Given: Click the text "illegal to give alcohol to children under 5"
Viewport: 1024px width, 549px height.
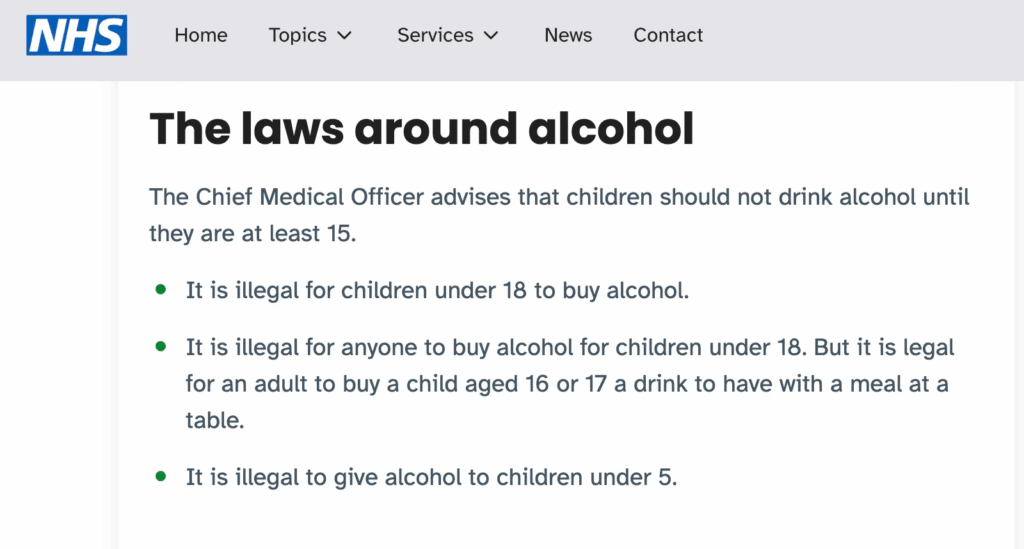Looking at the screenshot, I should click(431, 478).
